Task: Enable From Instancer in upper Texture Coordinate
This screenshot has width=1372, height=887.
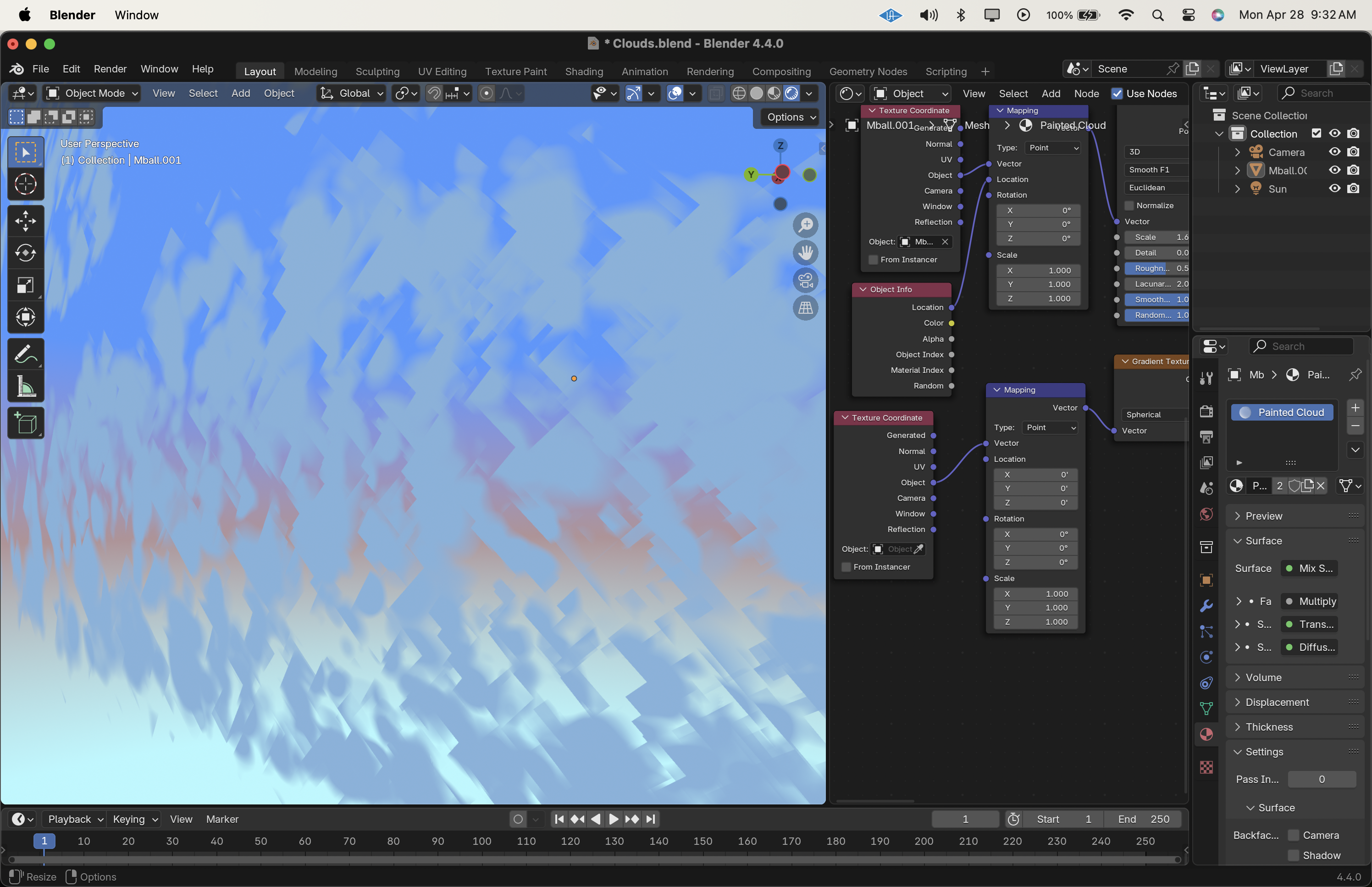Action: coord(873,260)
